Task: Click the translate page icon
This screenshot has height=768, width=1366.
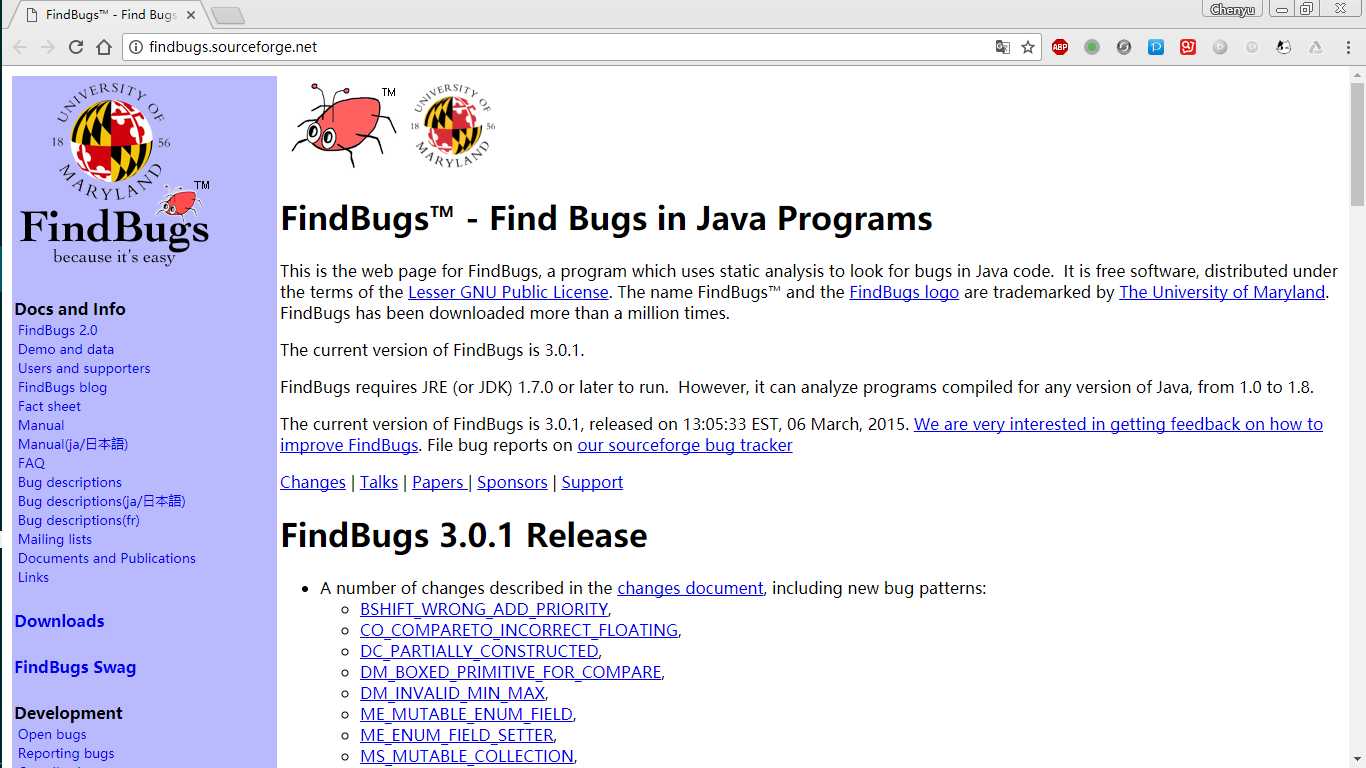Action: pos(1002,47)
